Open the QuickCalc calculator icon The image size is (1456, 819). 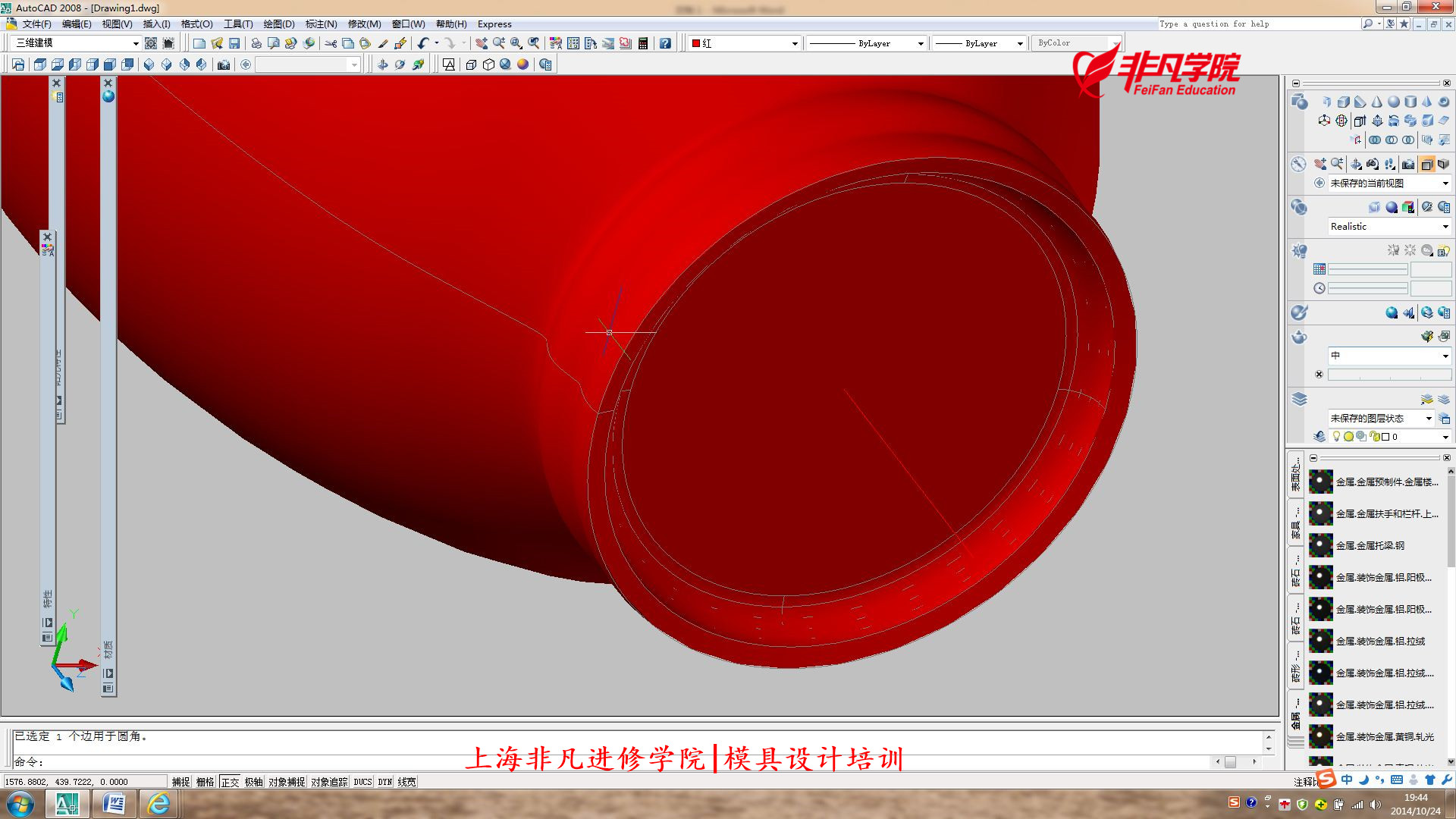pos(643,43)
